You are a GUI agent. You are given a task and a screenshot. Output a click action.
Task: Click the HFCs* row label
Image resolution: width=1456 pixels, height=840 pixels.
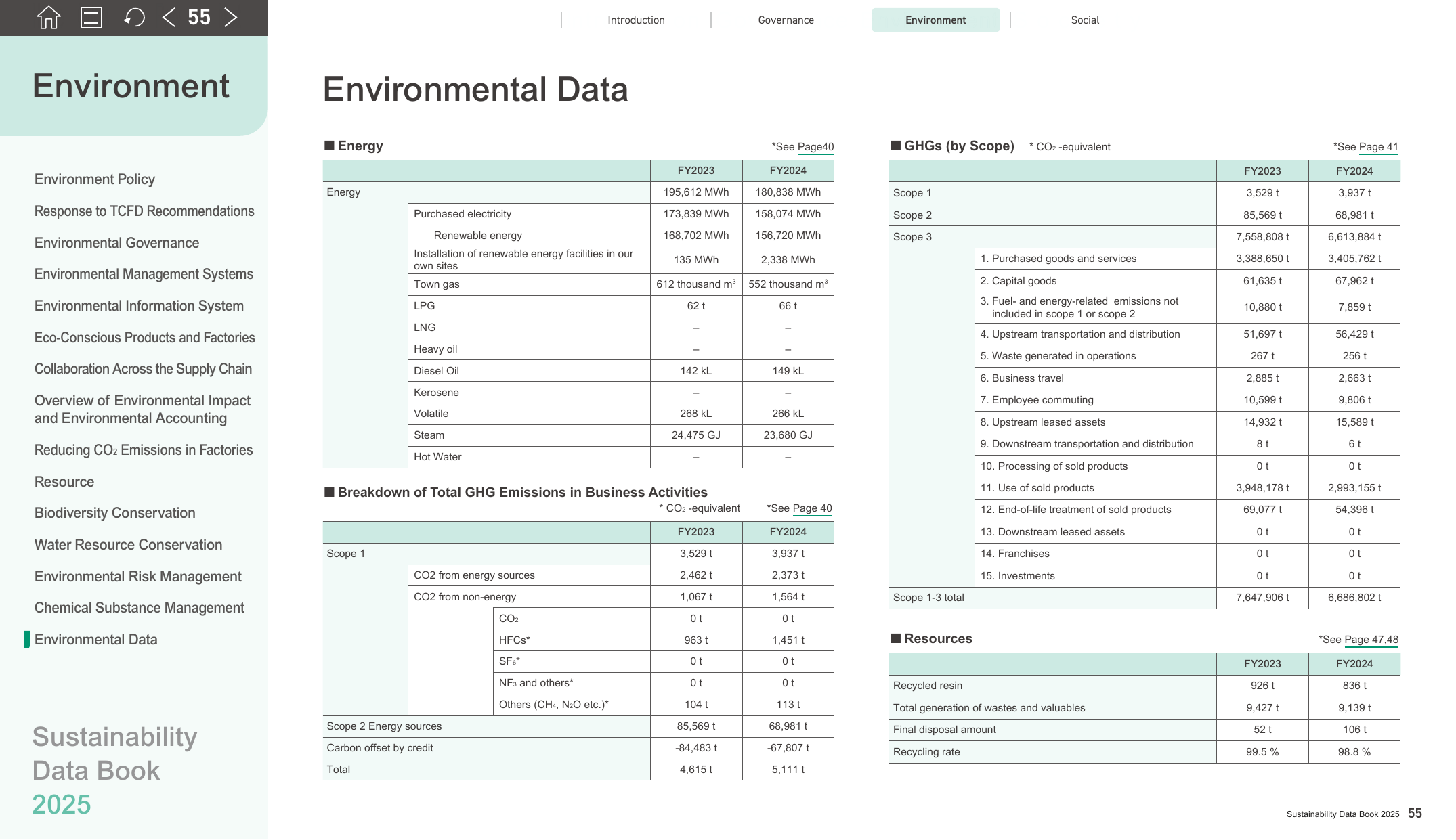[514, 640]
